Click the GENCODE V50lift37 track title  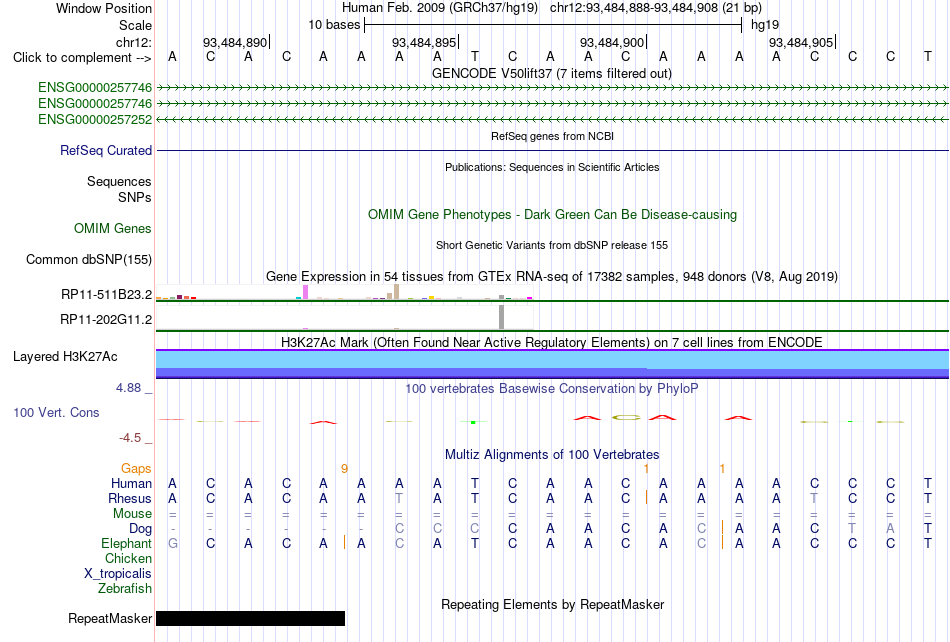[x=552, y=74]
